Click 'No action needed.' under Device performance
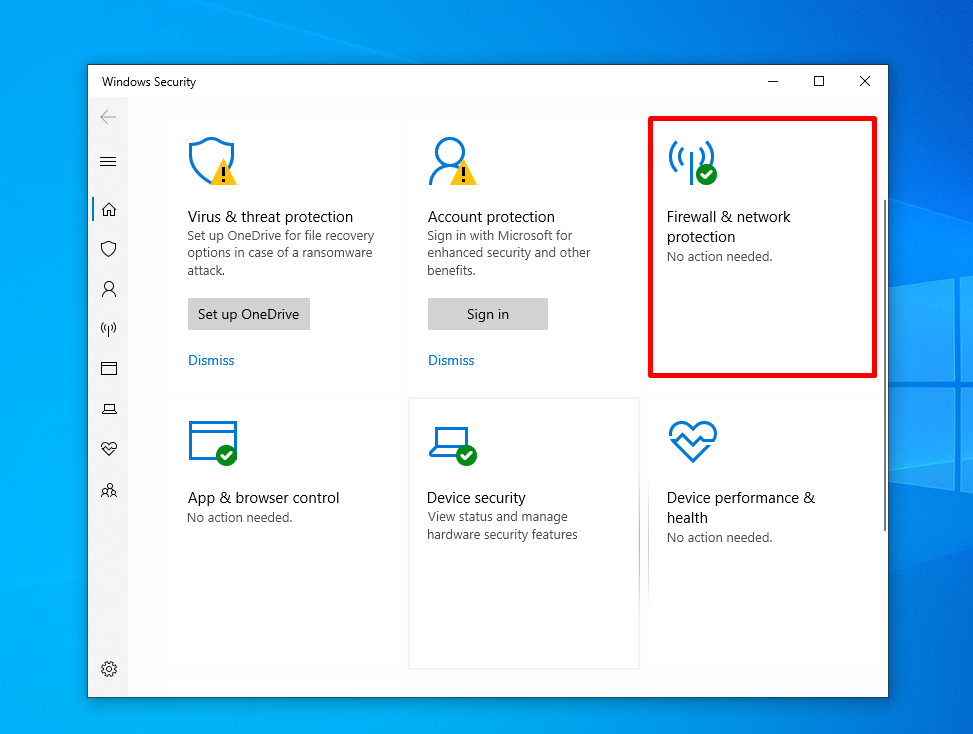The width and height of the screenshot is (973, 734). pos(719,537)
